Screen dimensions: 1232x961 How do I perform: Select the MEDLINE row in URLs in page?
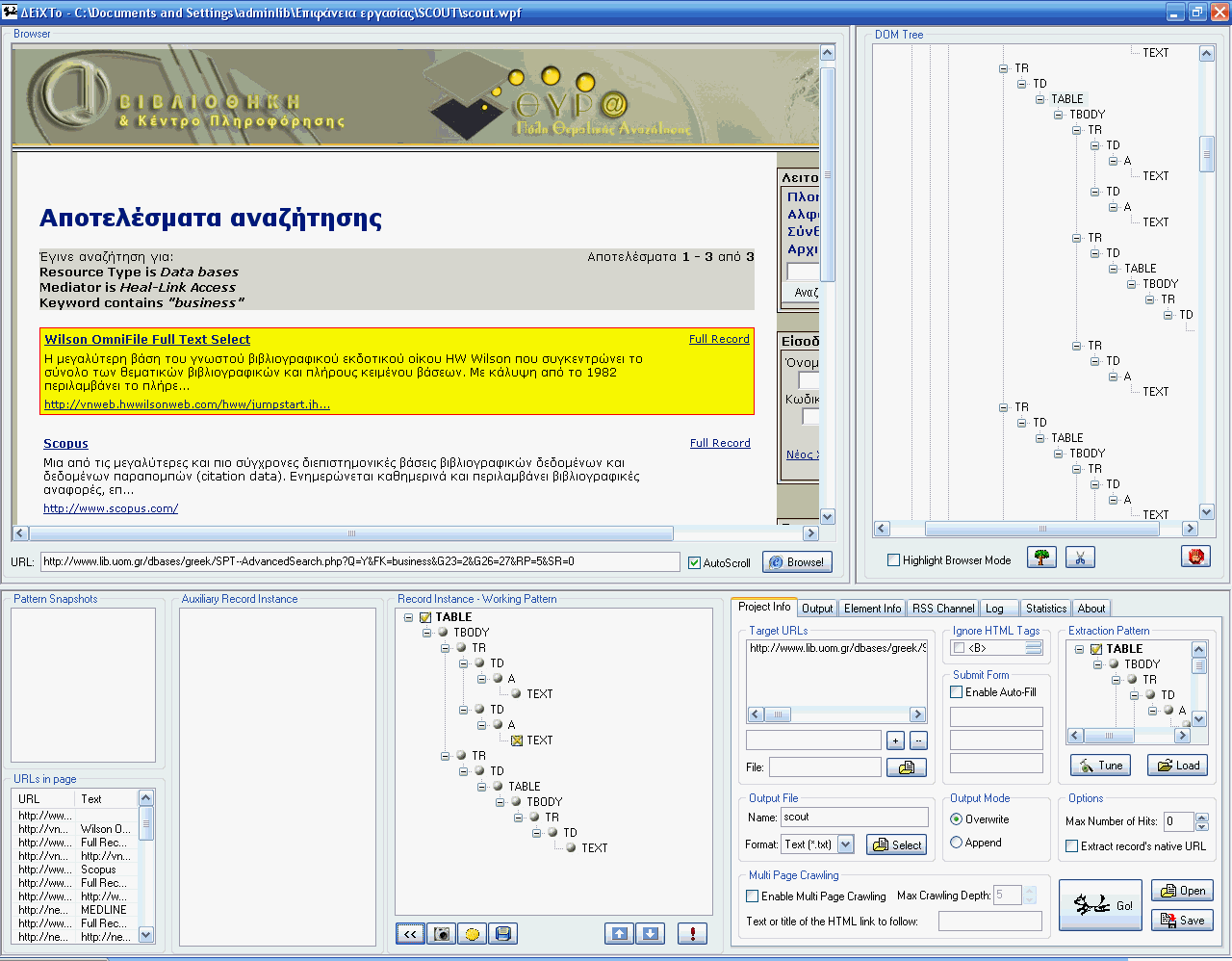point(75,910)
